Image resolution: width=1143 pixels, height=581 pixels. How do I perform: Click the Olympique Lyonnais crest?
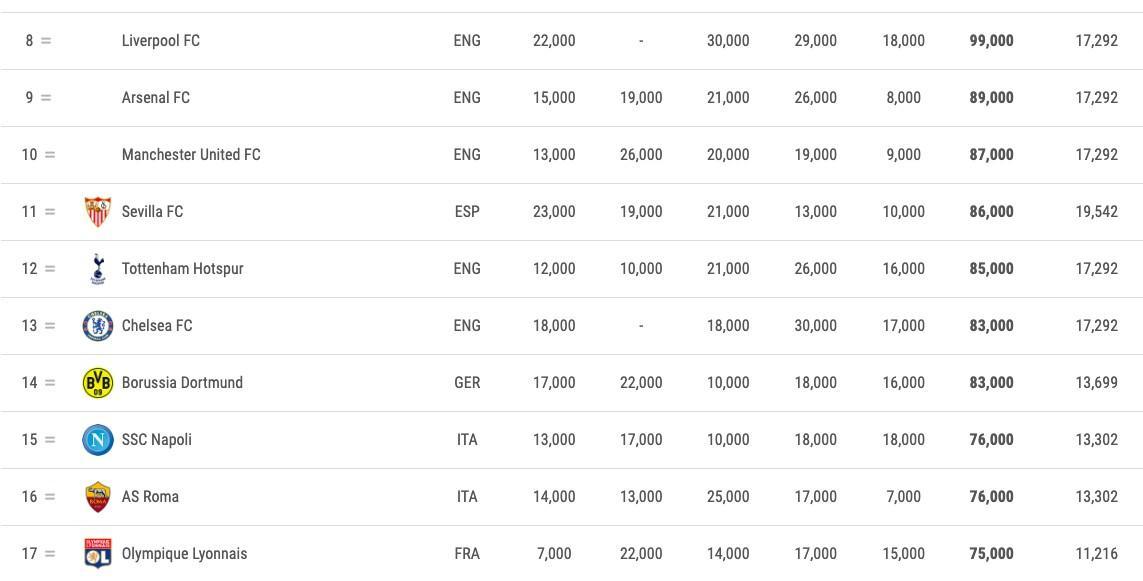(98, 553)
